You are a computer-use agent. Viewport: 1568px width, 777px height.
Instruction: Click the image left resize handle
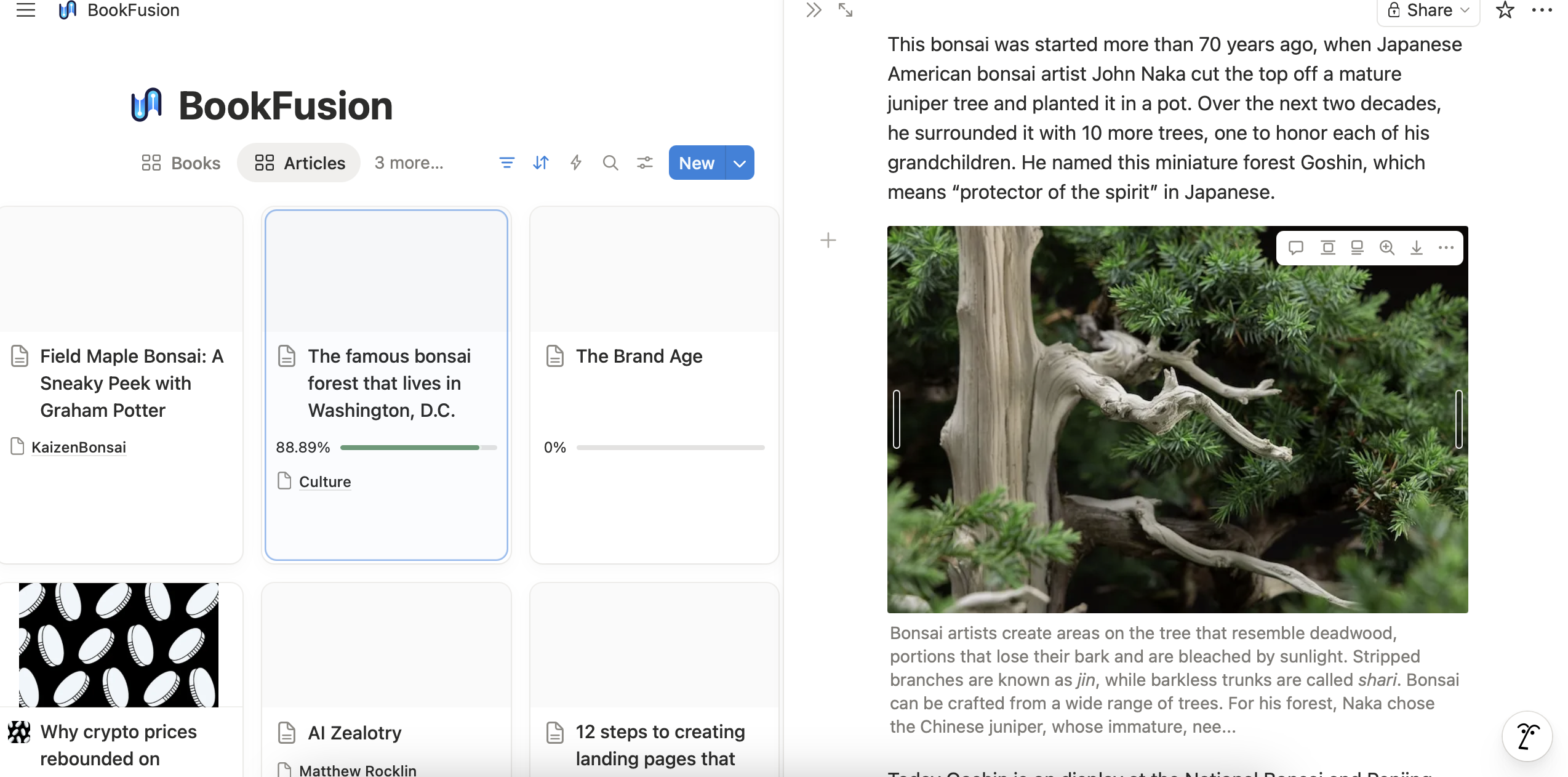pyautogui.click(x=897, y=419)
